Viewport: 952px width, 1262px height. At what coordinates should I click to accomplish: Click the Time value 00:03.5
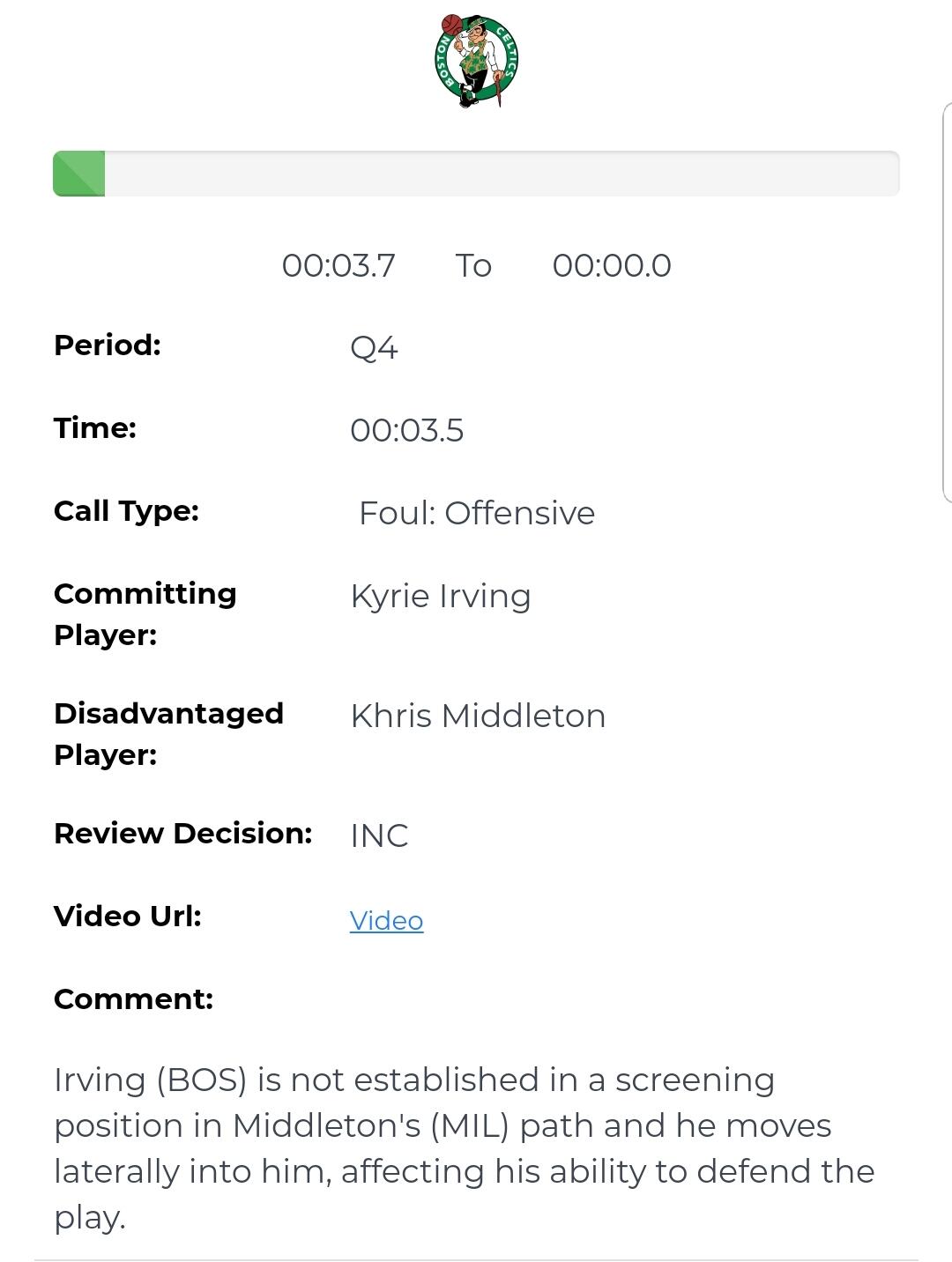click(406, 431)
